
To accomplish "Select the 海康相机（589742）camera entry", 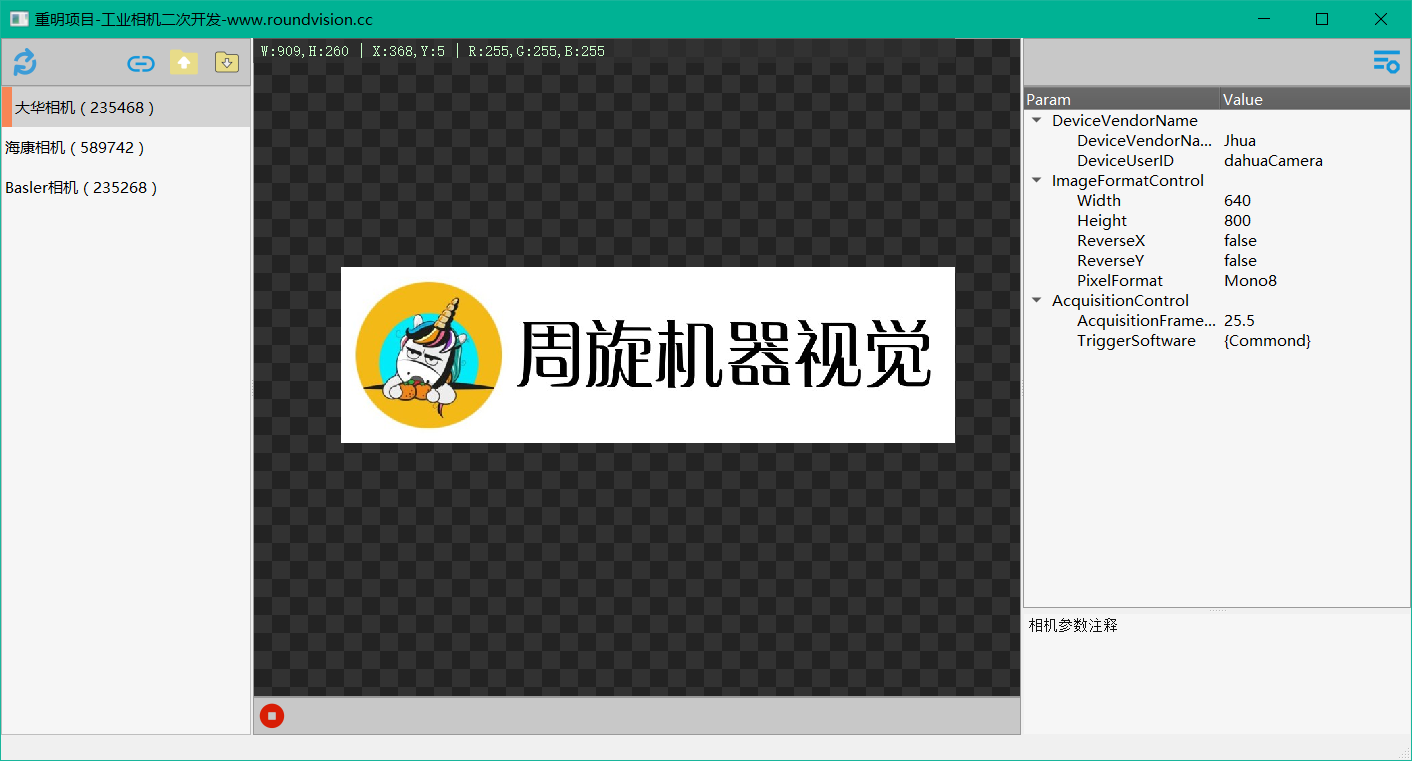I will pyautogui.click(x=75, y=147).
